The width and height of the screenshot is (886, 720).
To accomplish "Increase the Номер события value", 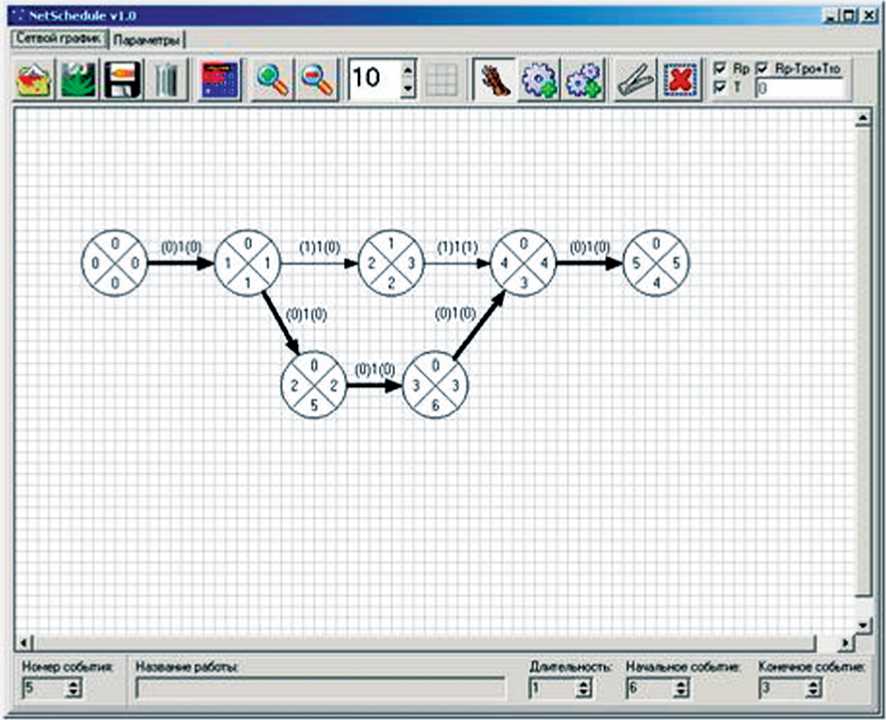I will pos(73,683).
